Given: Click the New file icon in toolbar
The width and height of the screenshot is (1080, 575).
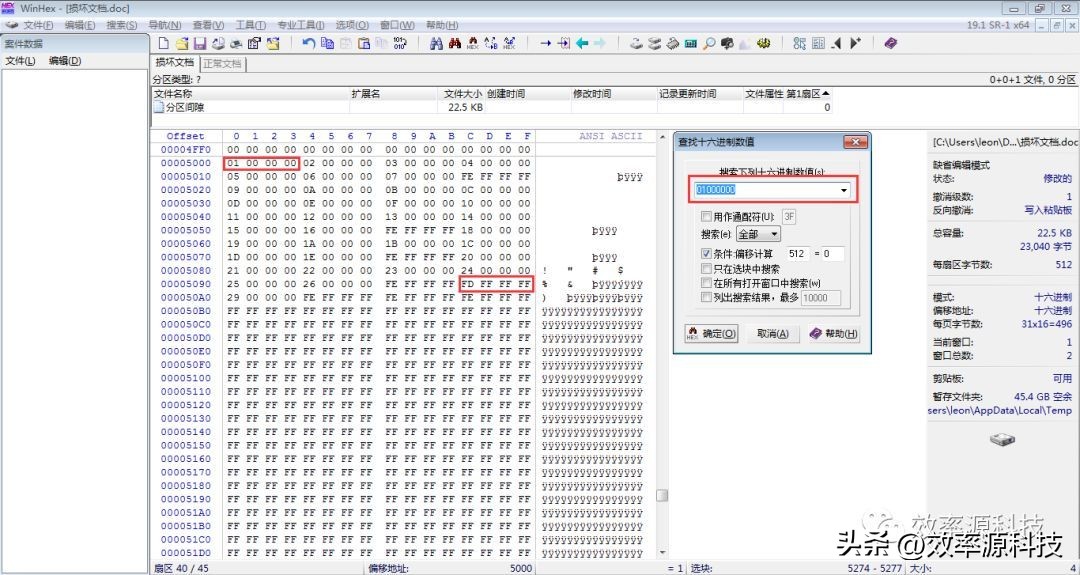Looking at the screenshot, I should coord(163,44).
